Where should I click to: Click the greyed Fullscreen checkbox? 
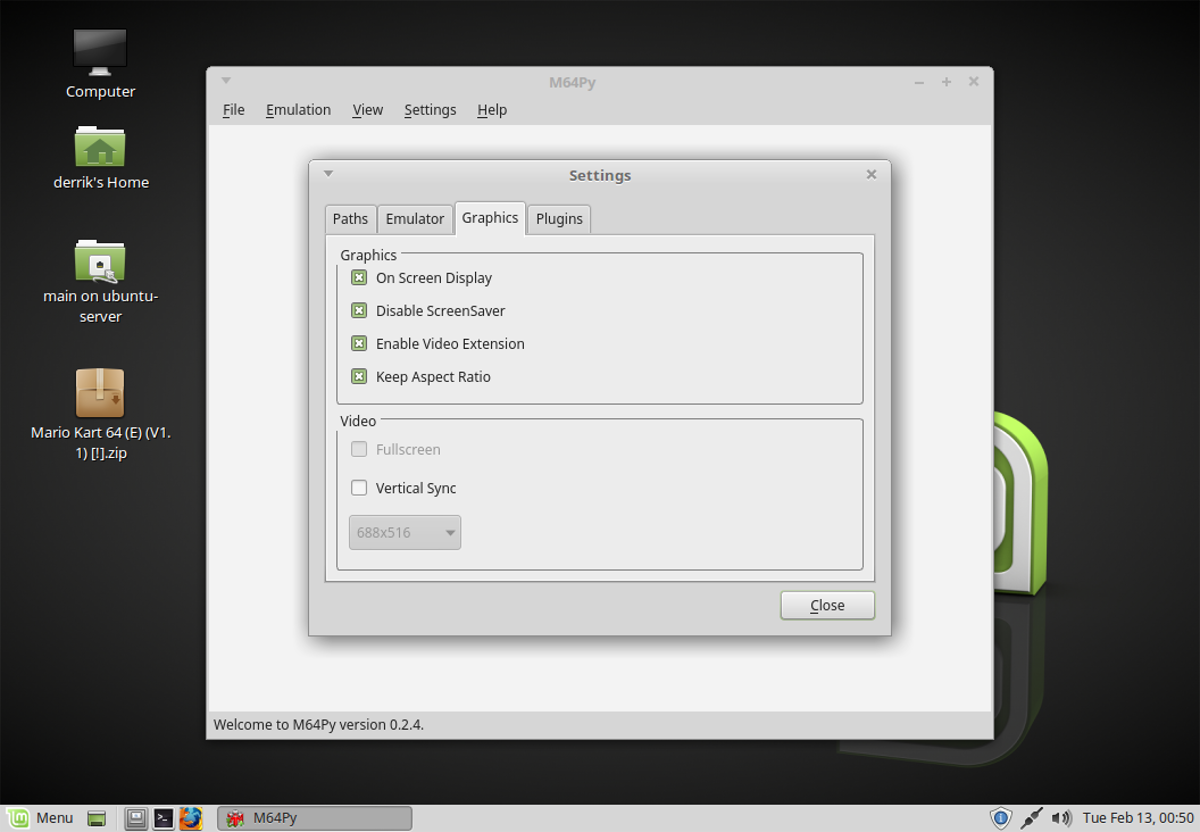tap(359, 450)
